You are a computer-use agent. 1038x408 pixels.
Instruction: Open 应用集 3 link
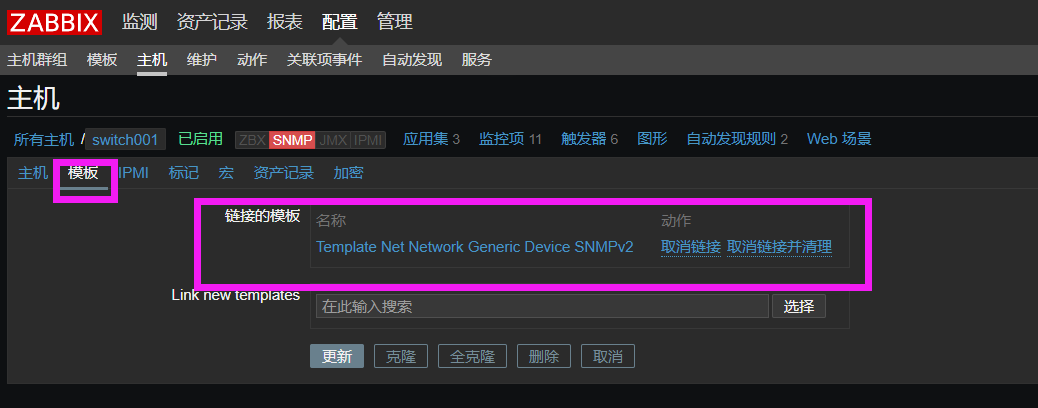click(x=432, y=139)
